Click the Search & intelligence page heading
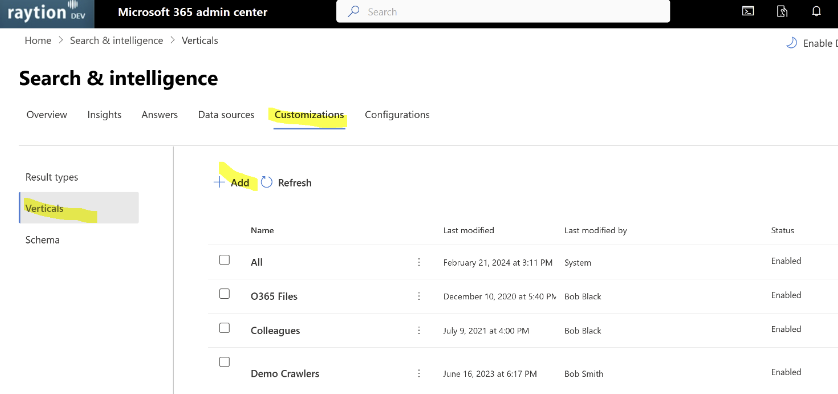Image resolution: width=838 pixels, height=394 pixels. (119, 78)
